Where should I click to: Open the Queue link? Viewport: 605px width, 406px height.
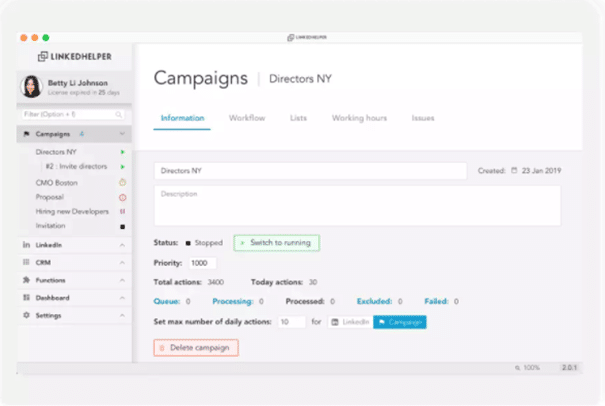click(167, 301)
